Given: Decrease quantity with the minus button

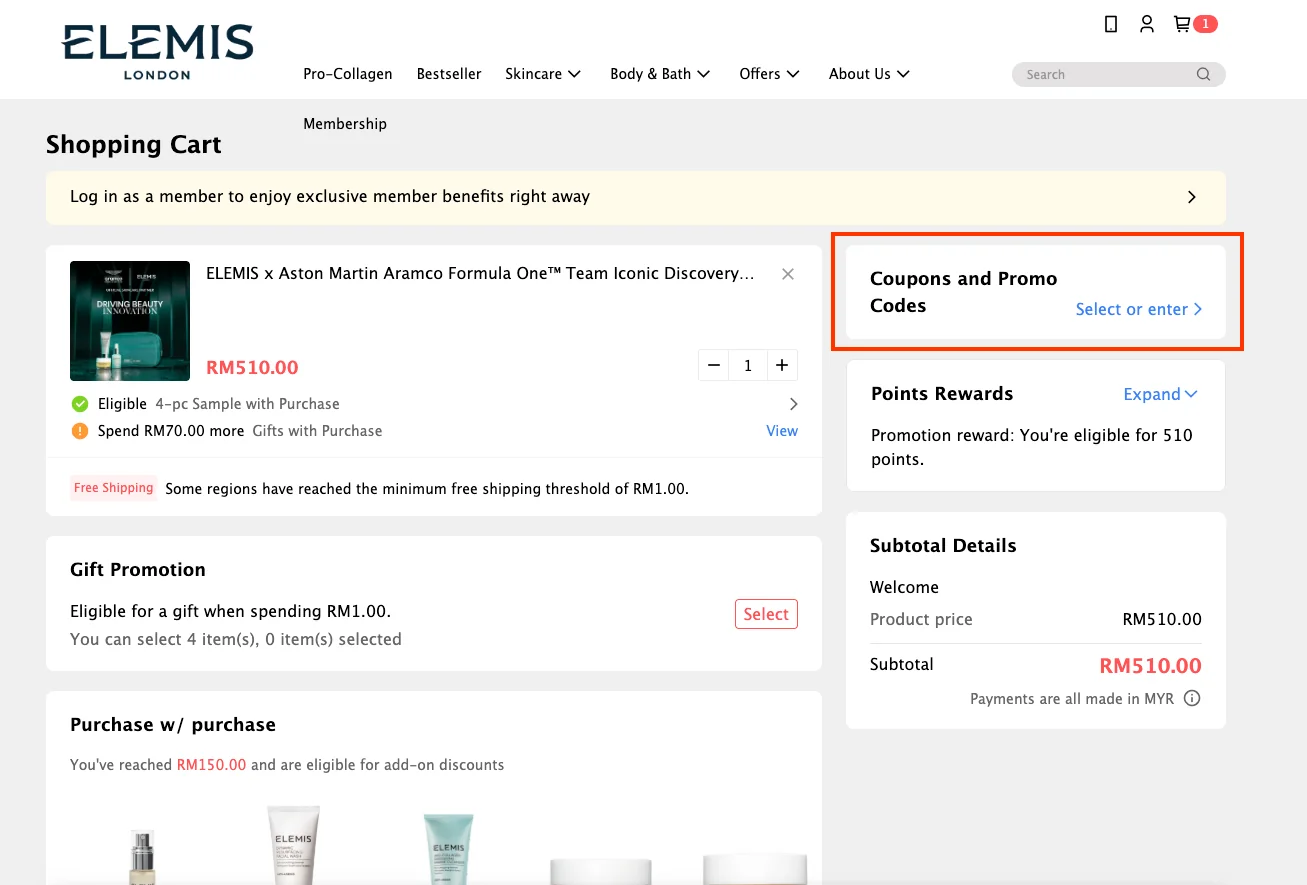Looking at the screenshot, I should [x=714, y=366].
